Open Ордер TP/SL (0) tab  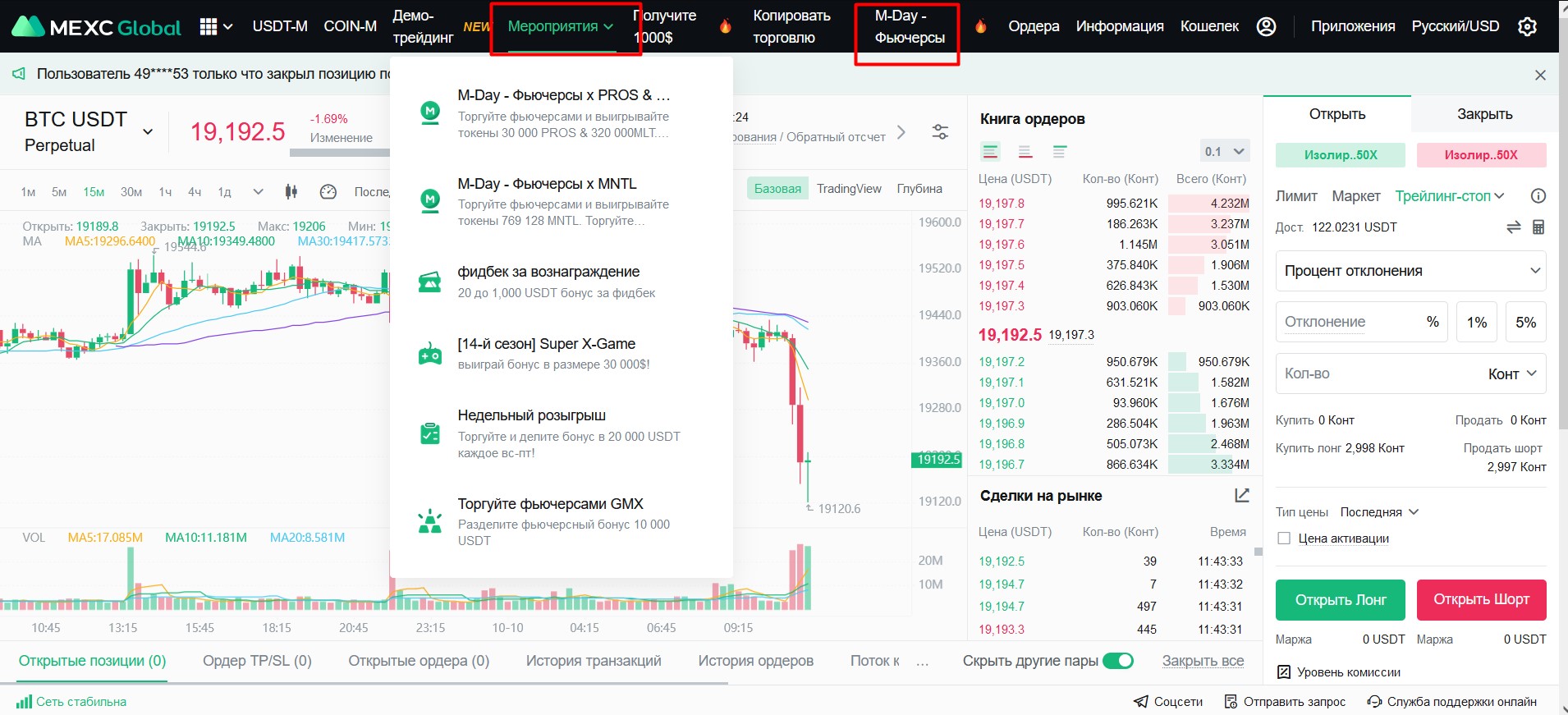point(257,661)
